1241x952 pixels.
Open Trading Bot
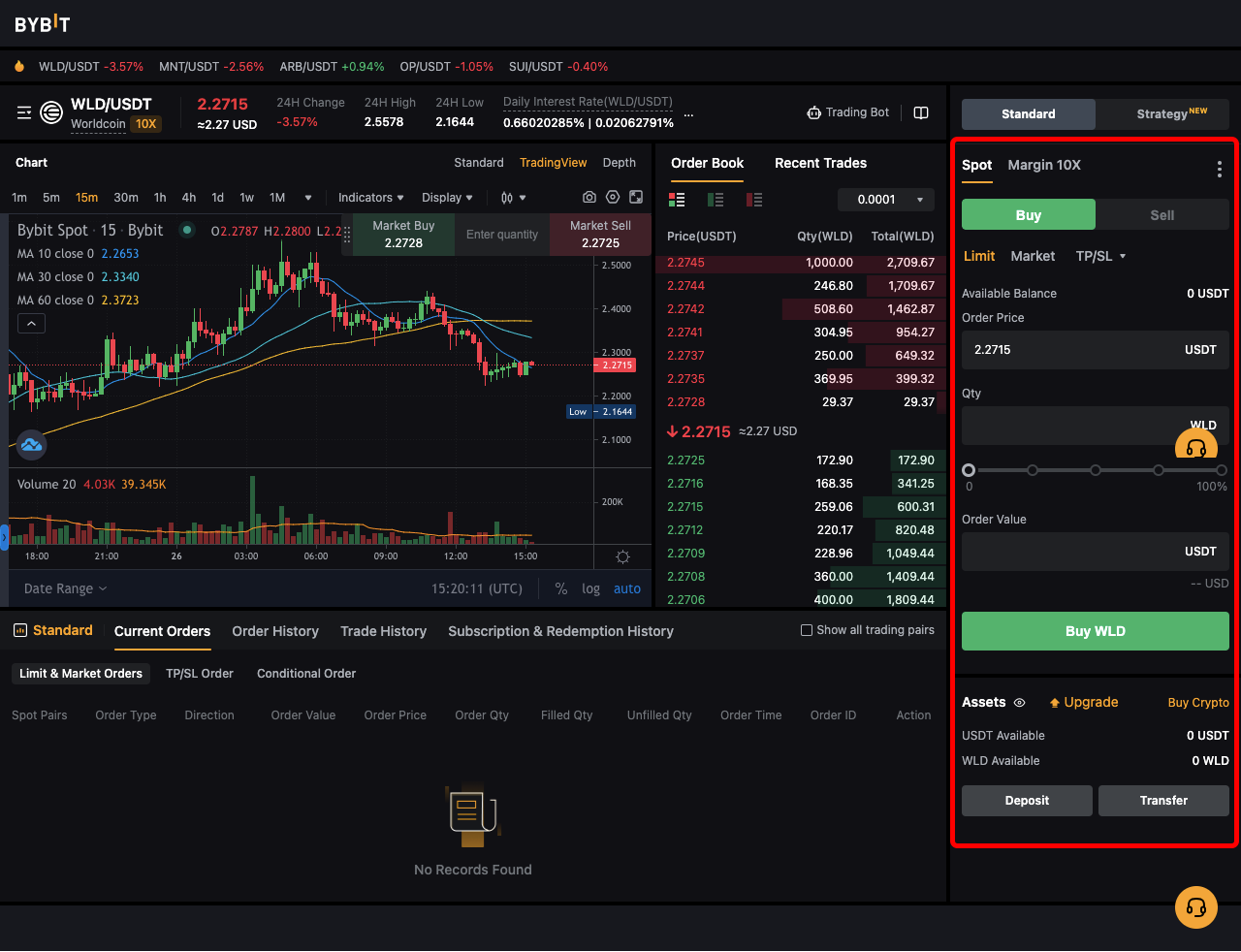(x=847, y=112)
